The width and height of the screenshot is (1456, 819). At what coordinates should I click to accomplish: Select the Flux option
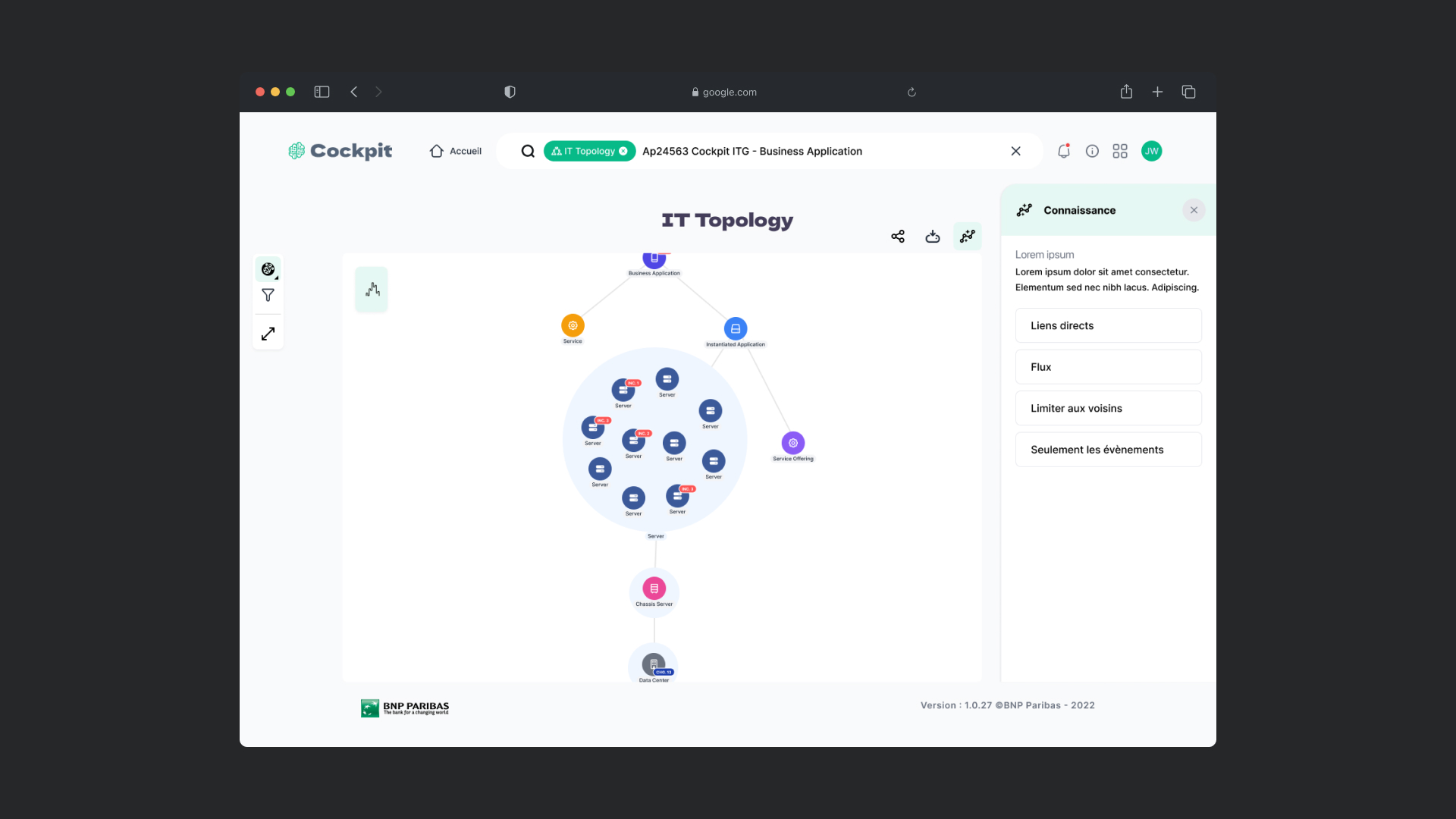(1108, 367)
